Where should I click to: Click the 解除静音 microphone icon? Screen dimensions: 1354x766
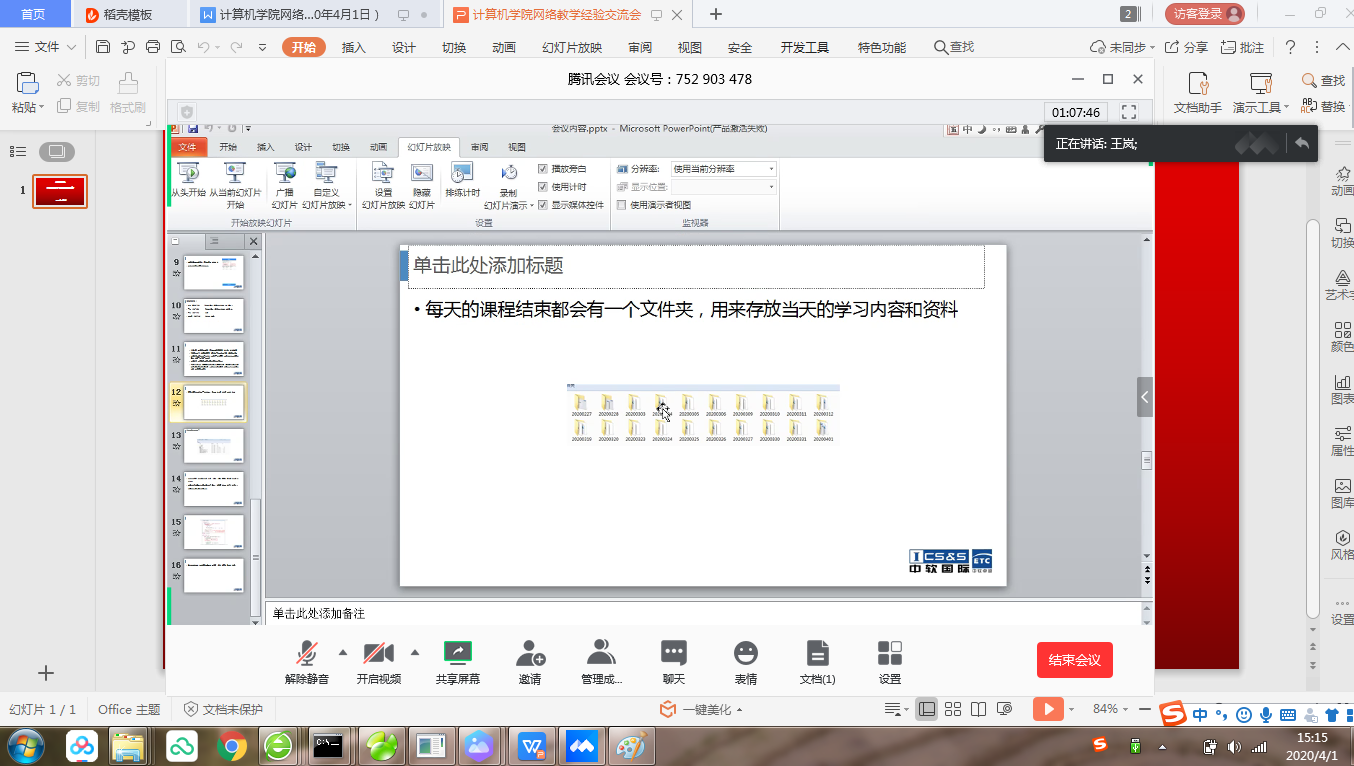coord(306,654)
